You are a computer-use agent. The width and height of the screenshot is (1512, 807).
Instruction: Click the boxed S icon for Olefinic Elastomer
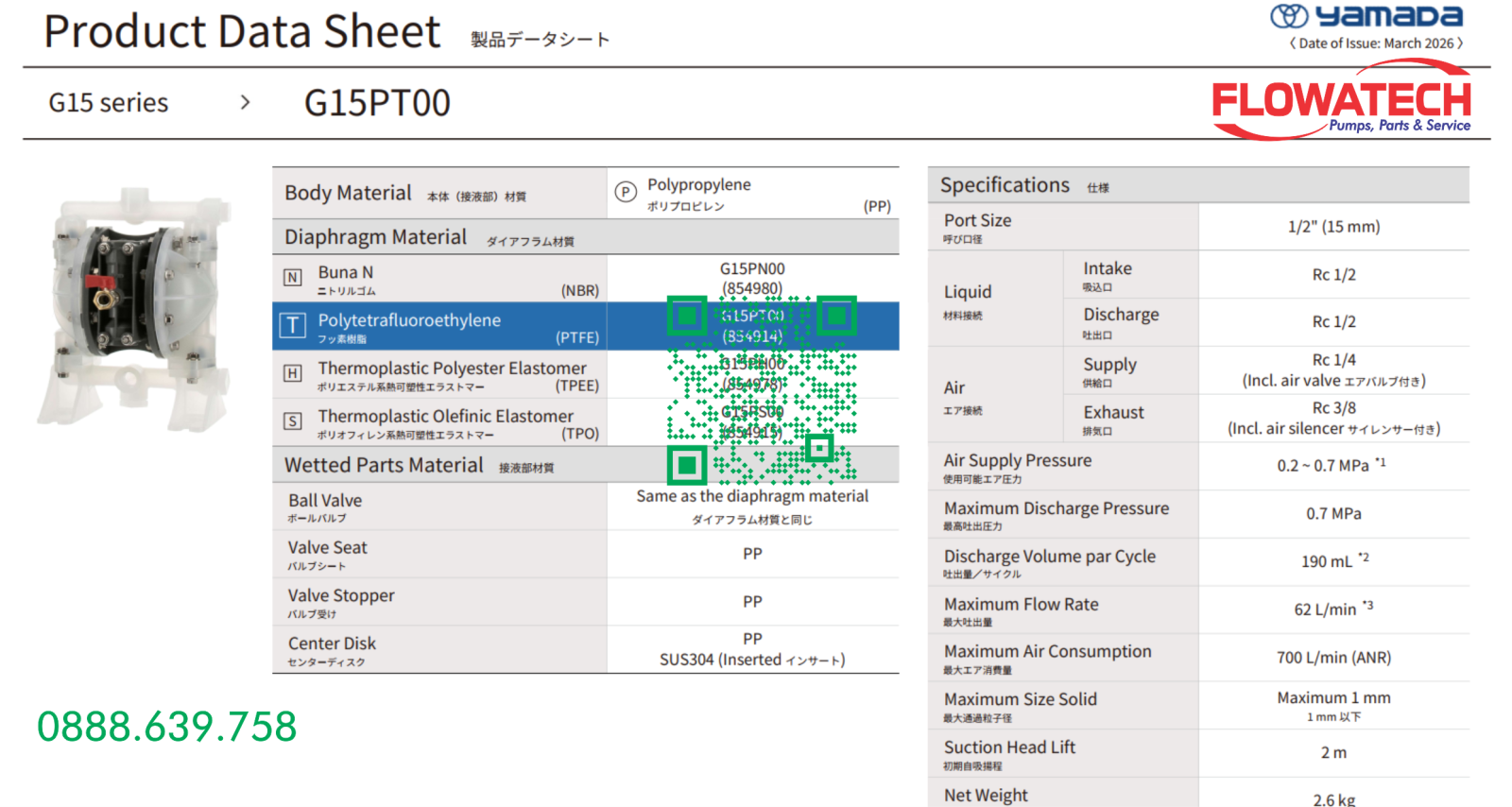point(293,421)
